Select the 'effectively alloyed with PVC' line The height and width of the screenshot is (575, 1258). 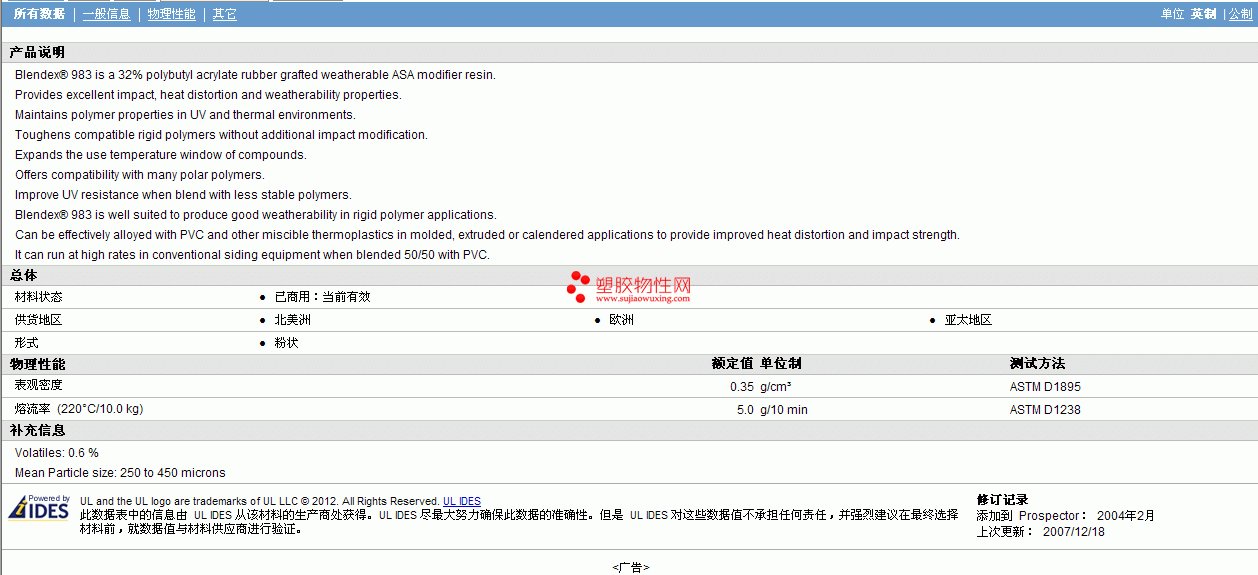click(x=487, y=235)
